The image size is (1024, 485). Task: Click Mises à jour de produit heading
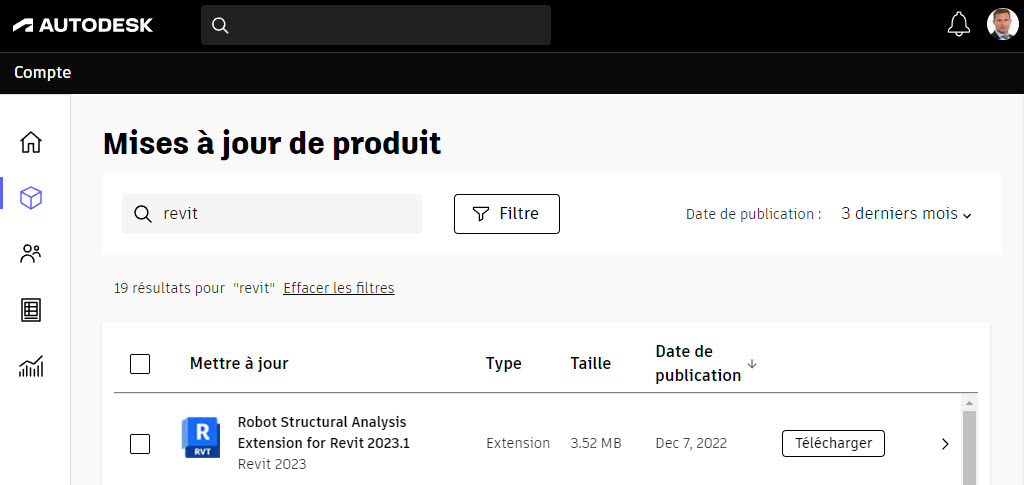272,144
